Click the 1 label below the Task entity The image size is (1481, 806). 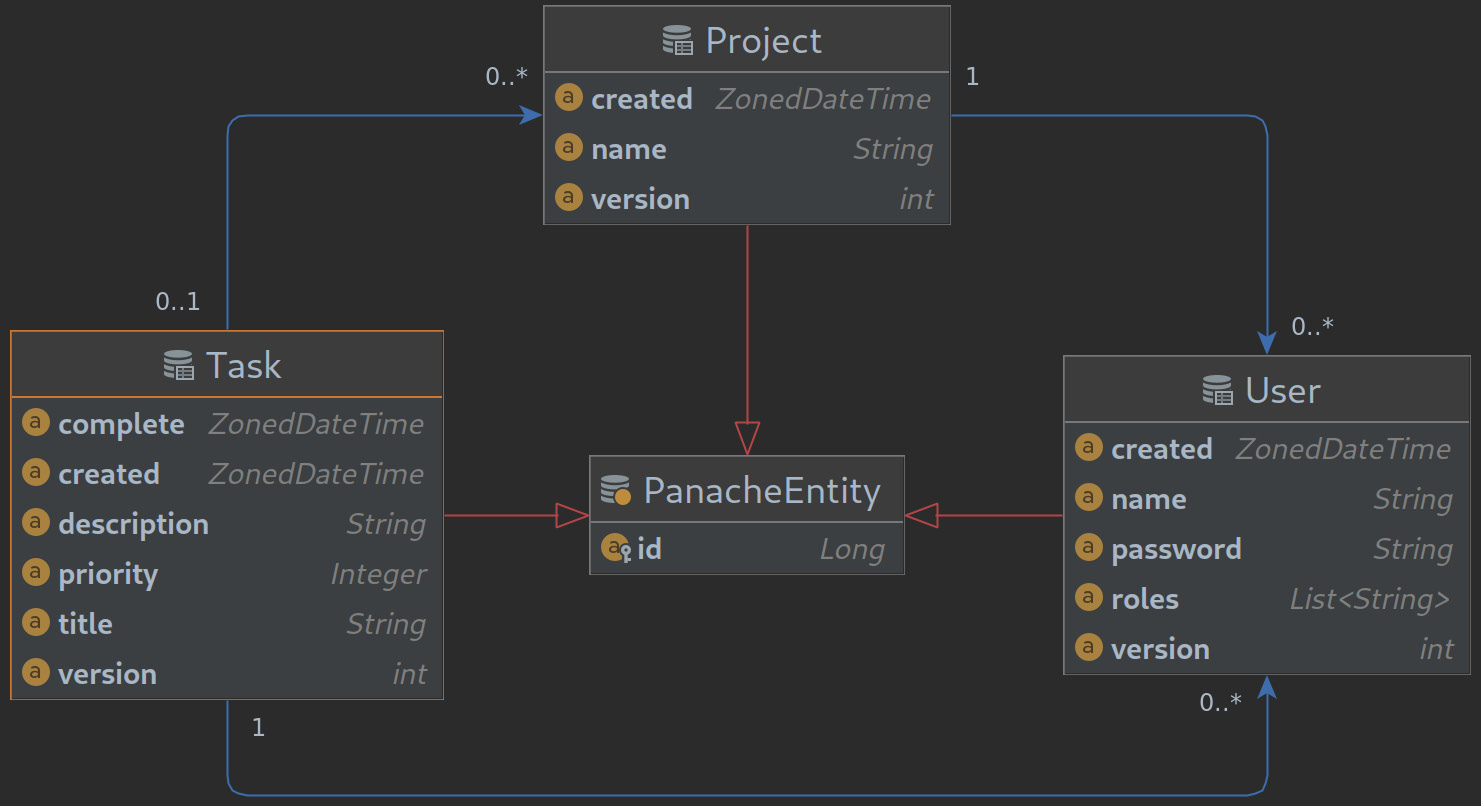(x=257, y=727)
